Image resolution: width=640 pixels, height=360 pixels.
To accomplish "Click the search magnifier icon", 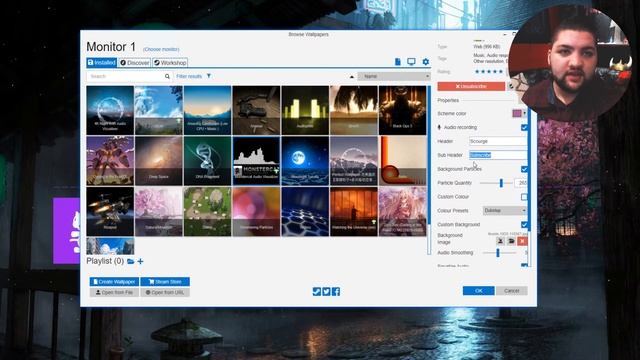I will pos(167,76).
